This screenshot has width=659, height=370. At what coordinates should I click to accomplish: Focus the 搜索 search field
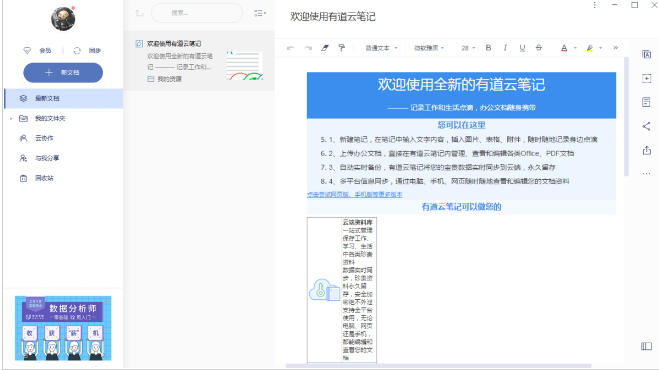click(197, 13)
